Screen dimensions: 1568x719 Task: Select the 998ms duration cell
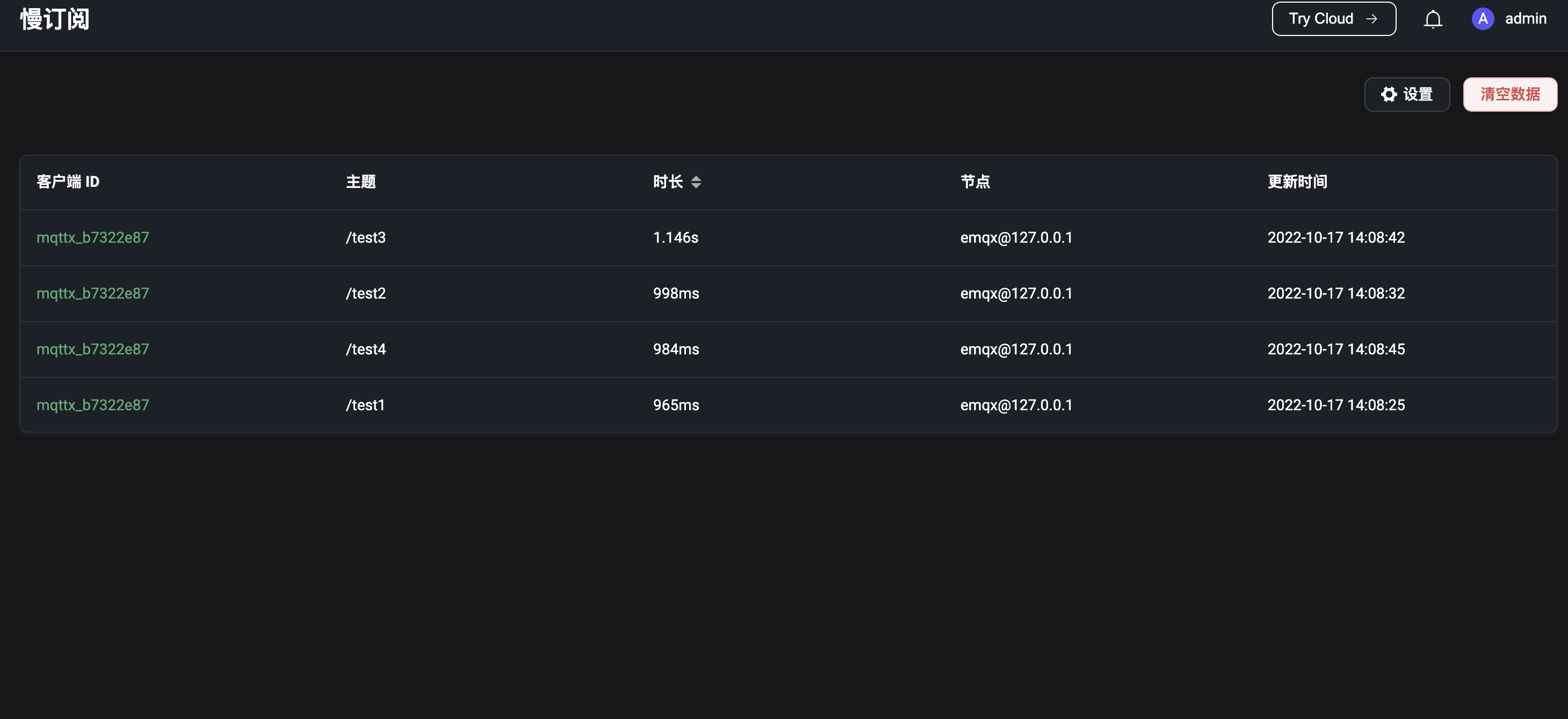click(676, 293)
